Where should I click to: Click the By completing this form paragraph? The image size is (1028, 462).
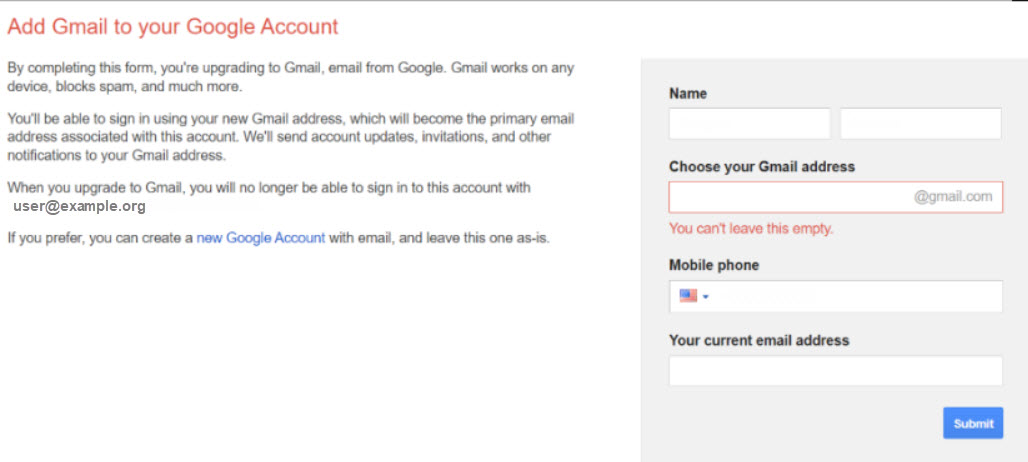coord(291,77)
